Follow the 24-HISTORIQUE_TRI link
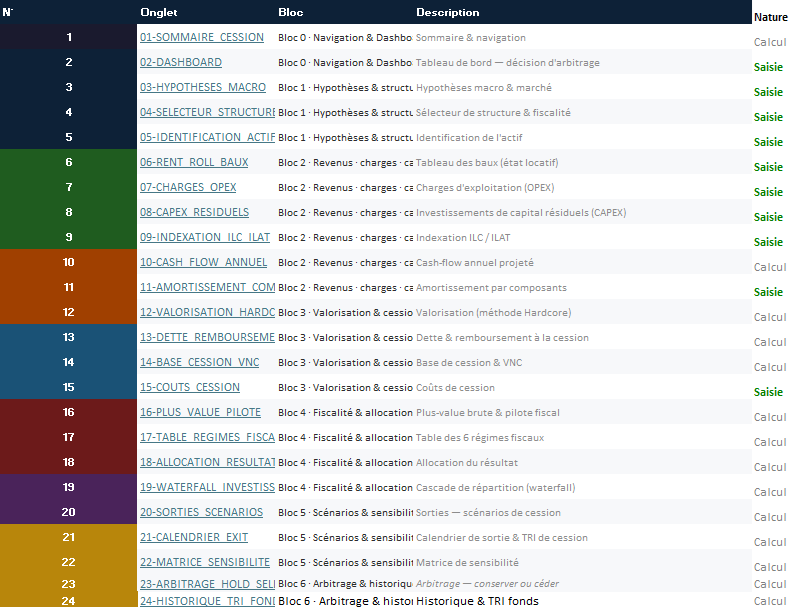Image resolution: width=791 pixels, height=607 pixels. pos(207,601)
